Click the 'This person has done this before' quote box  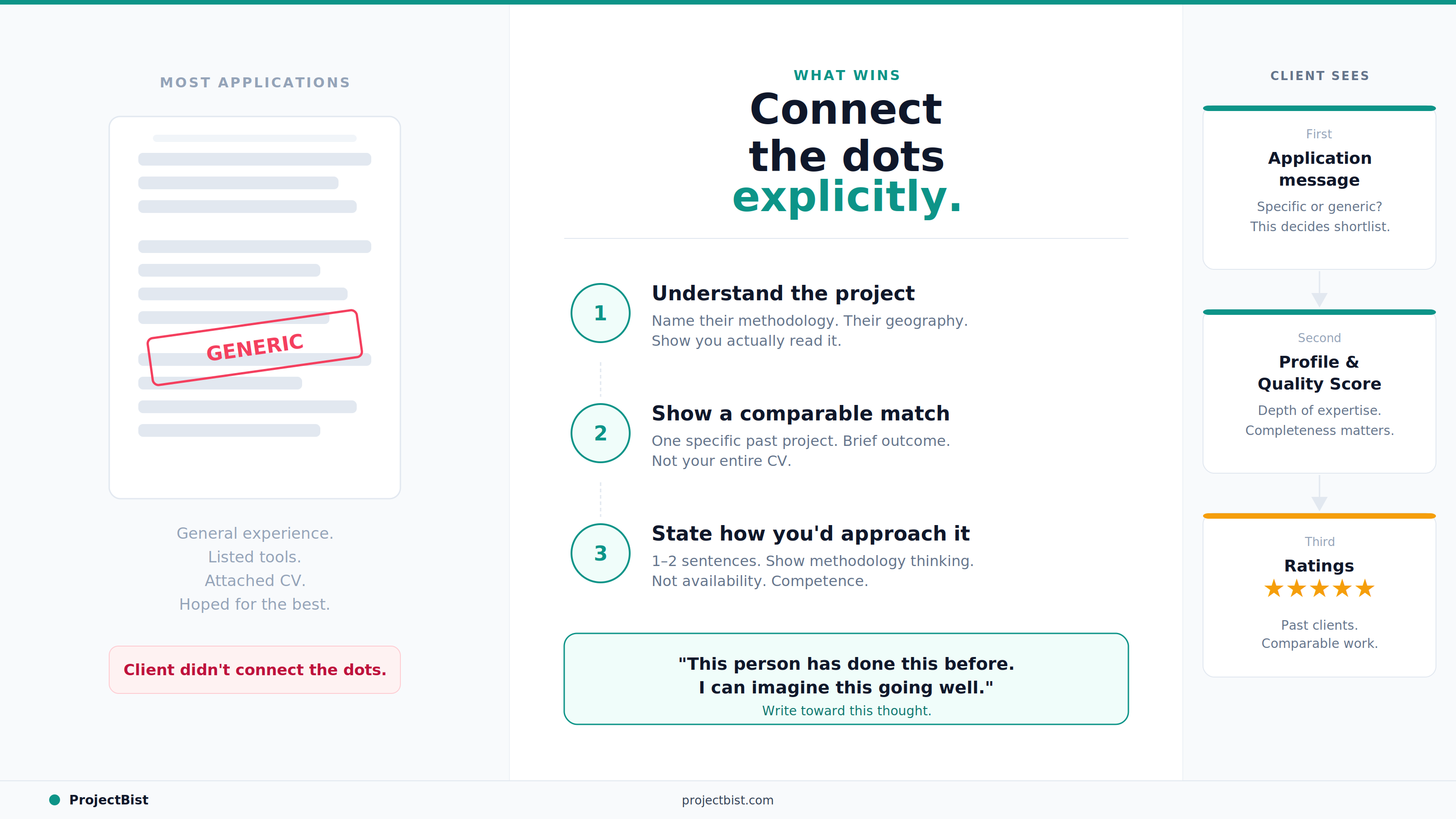(x=846, y=679)
